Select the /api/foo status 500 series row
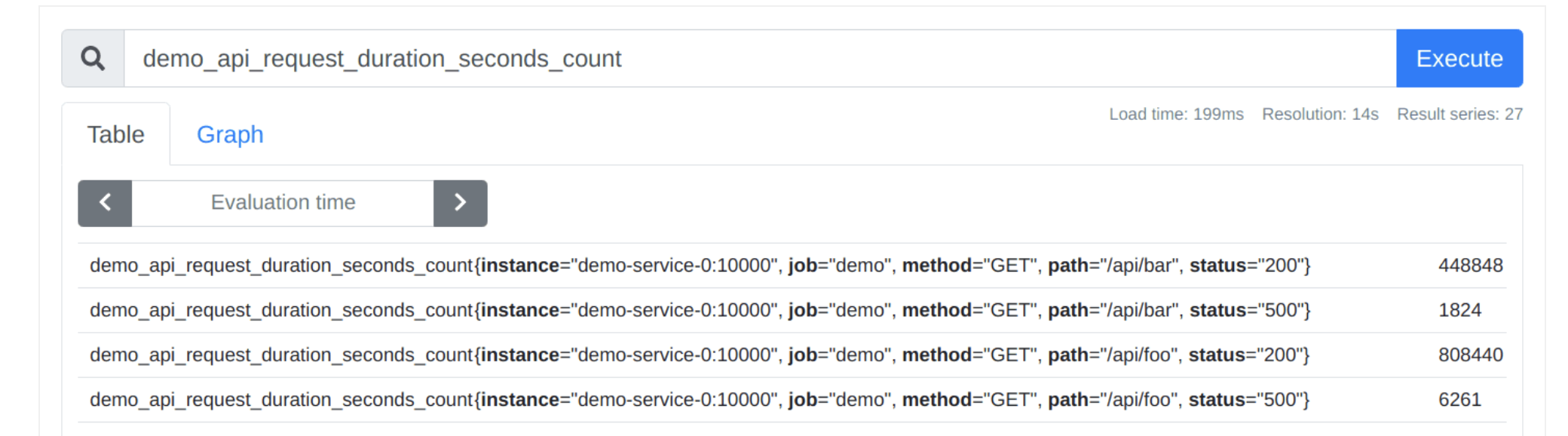Screen dimensions: 1568x436 pyautogui.click(x=792, y=399)
